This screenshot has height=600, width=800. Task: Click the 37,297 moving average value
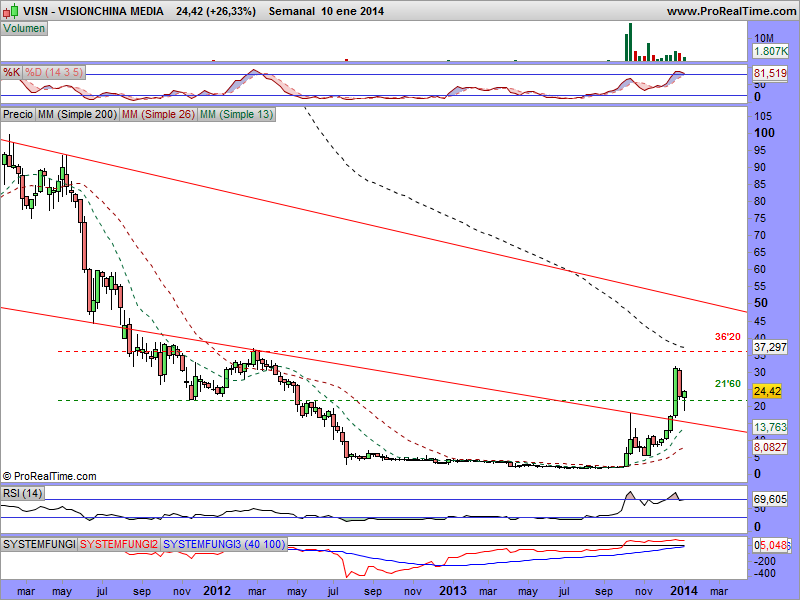[x=770, y=347]
